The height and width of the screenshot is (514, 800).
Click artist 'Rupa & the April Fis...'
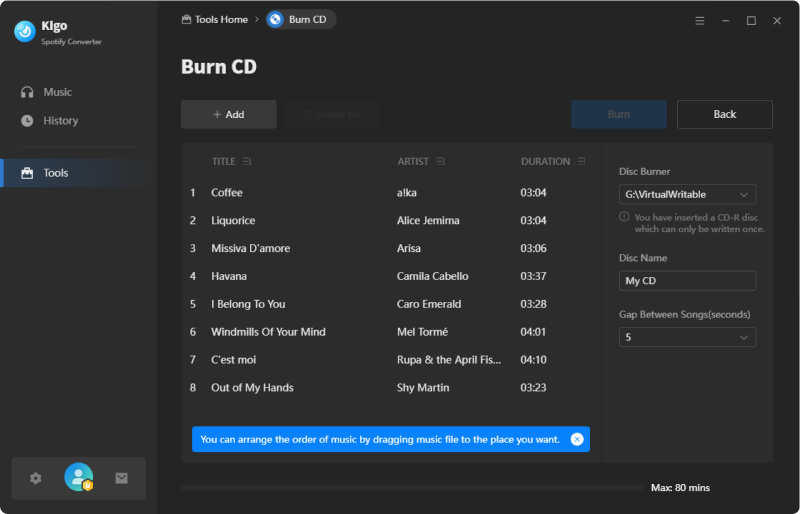tap(449, 360)
